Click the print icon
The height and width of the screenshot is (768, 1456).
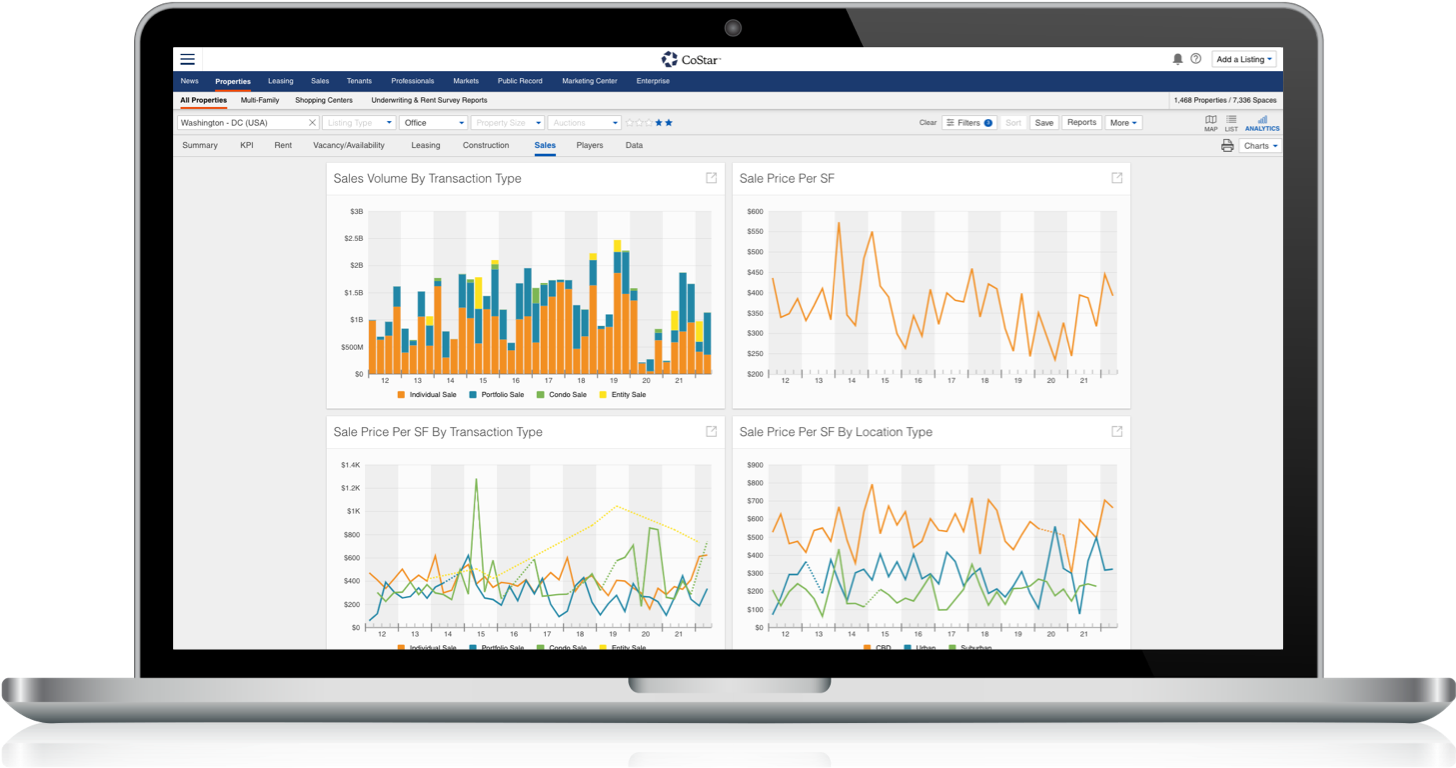1227,146
